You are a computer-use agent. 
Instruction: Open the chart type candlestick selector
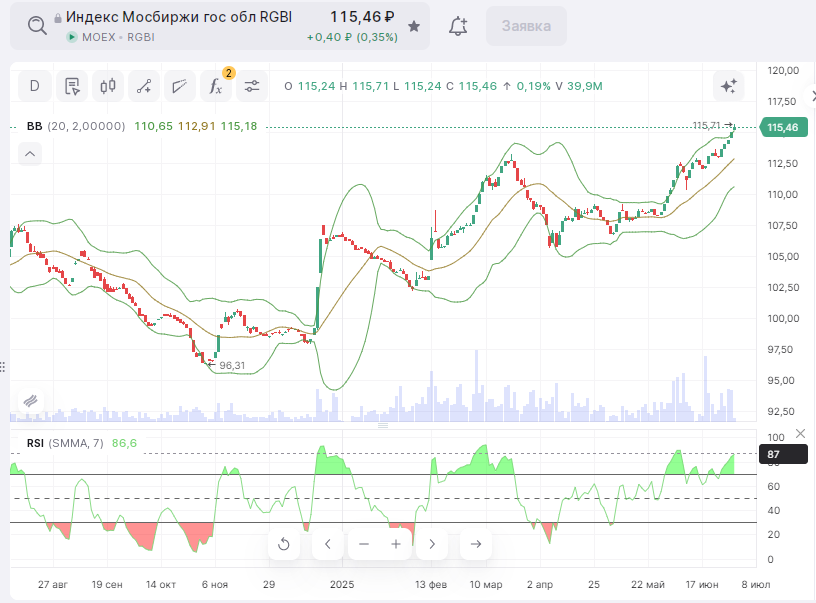point(108,86)
